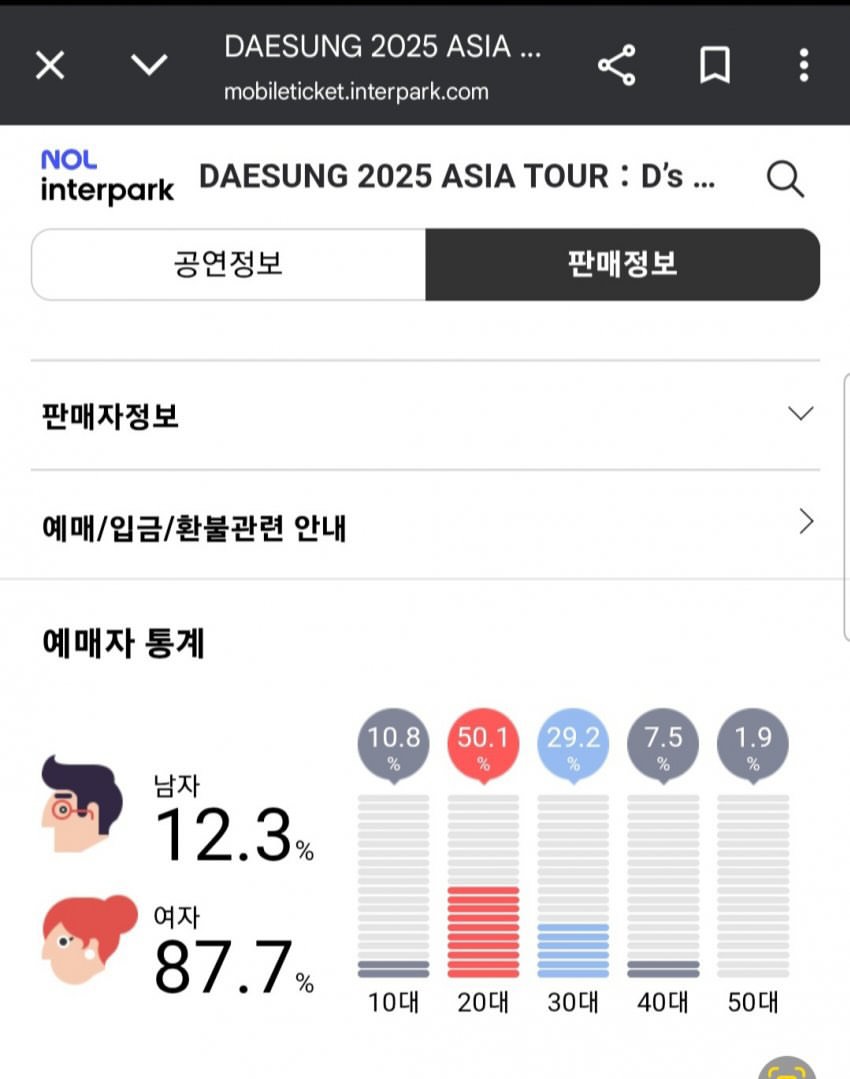Image resolution: width=850 pixels, height=1079 pixels.
Task: Open 예매/입금/환불관련 안내 arrow
Action: point(805,522)
